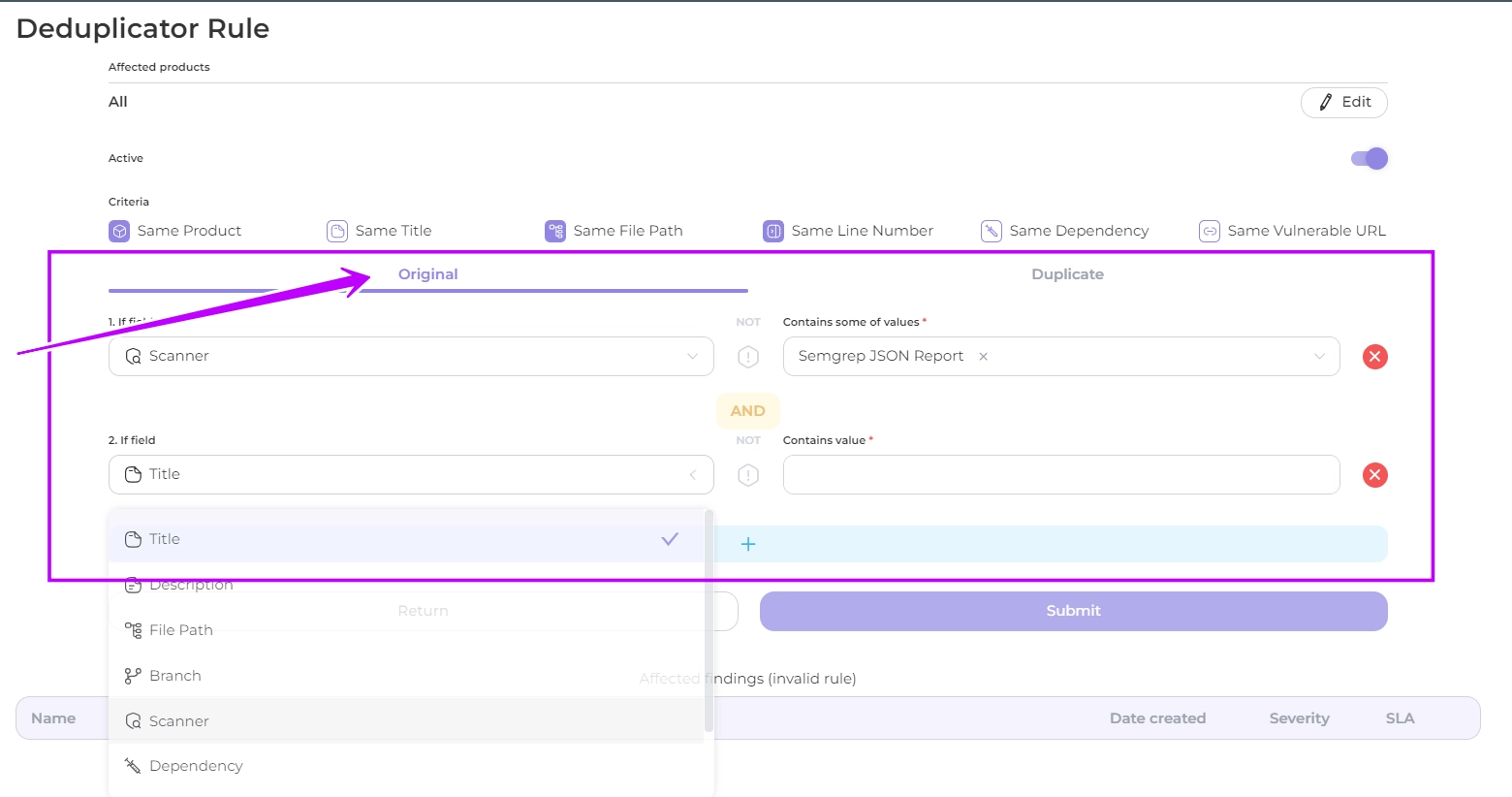
Task: Select Branch option in field list
Action: (x=175, y=676)
